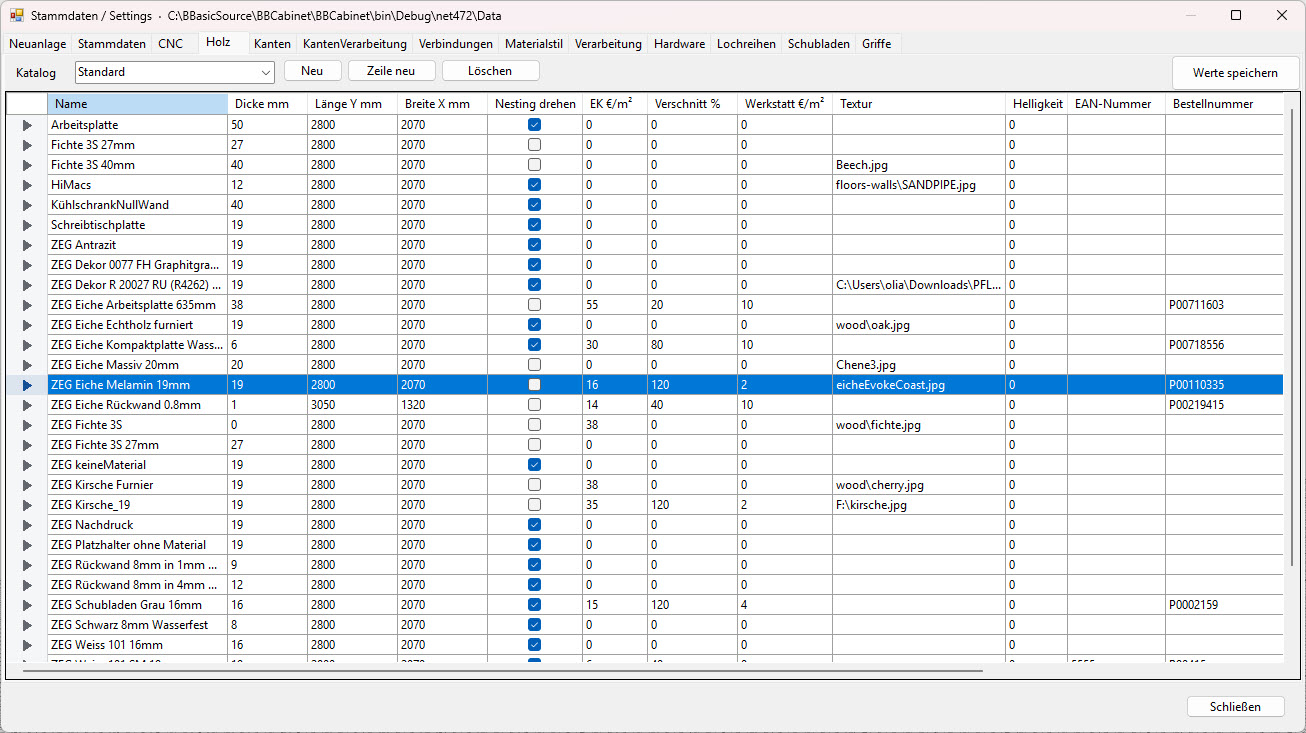Toggle Nesting drehen for Arbeitsplatte
The height and width of the screenshot is (733, 1306).
tap(535, 125)
